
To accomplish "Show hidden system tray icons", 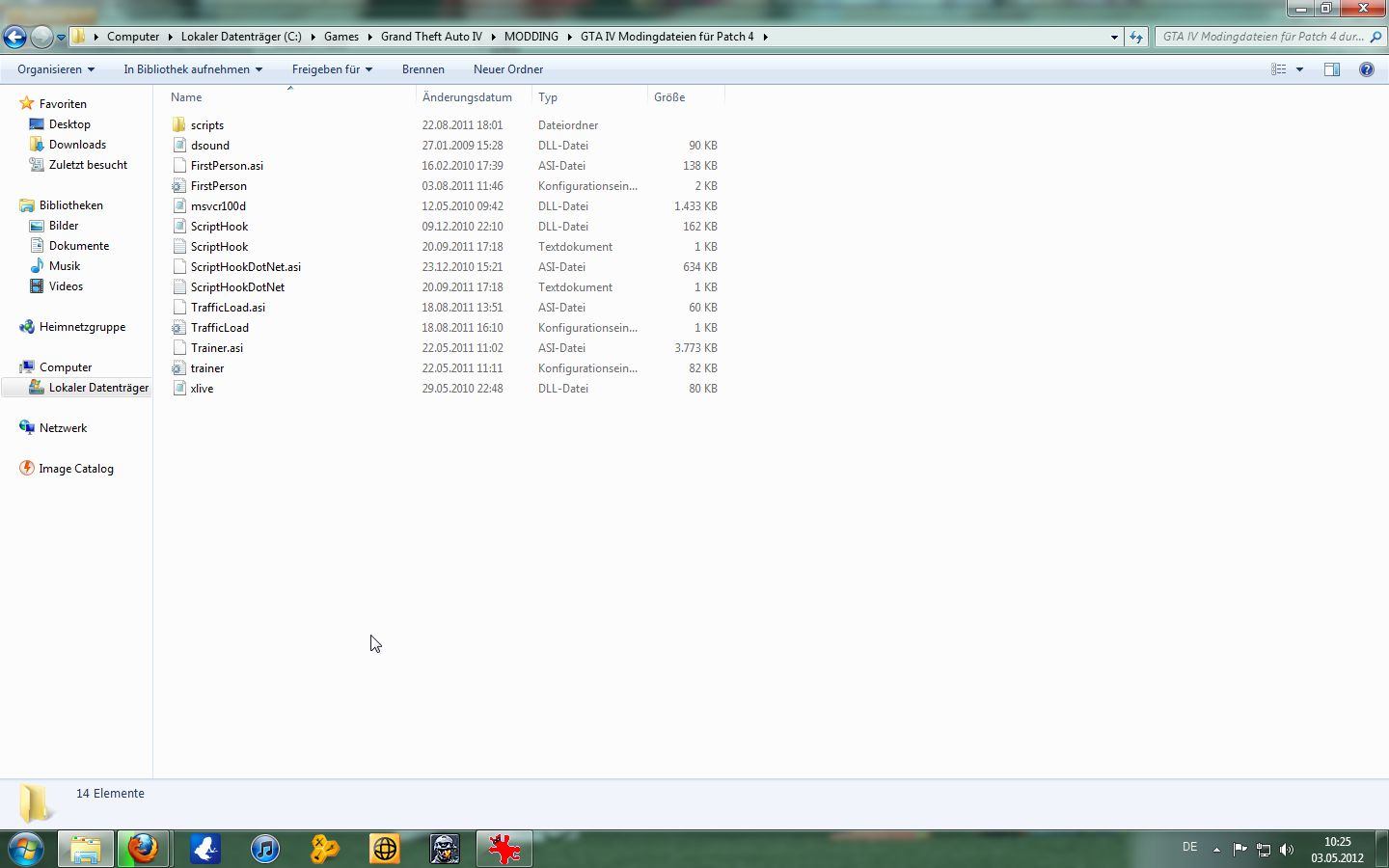I will 1216,850.
